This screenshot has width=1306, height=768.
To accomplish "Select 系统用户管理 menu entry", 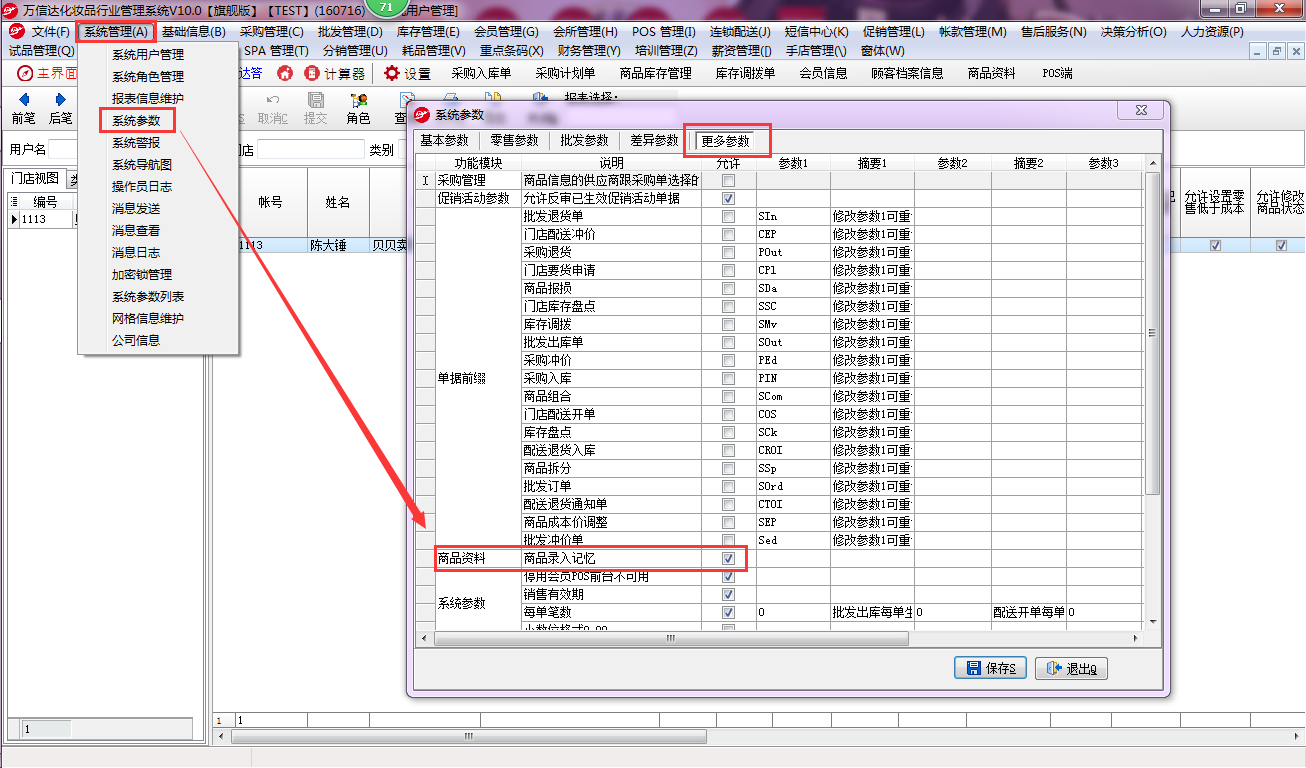I will coord(148,55).
